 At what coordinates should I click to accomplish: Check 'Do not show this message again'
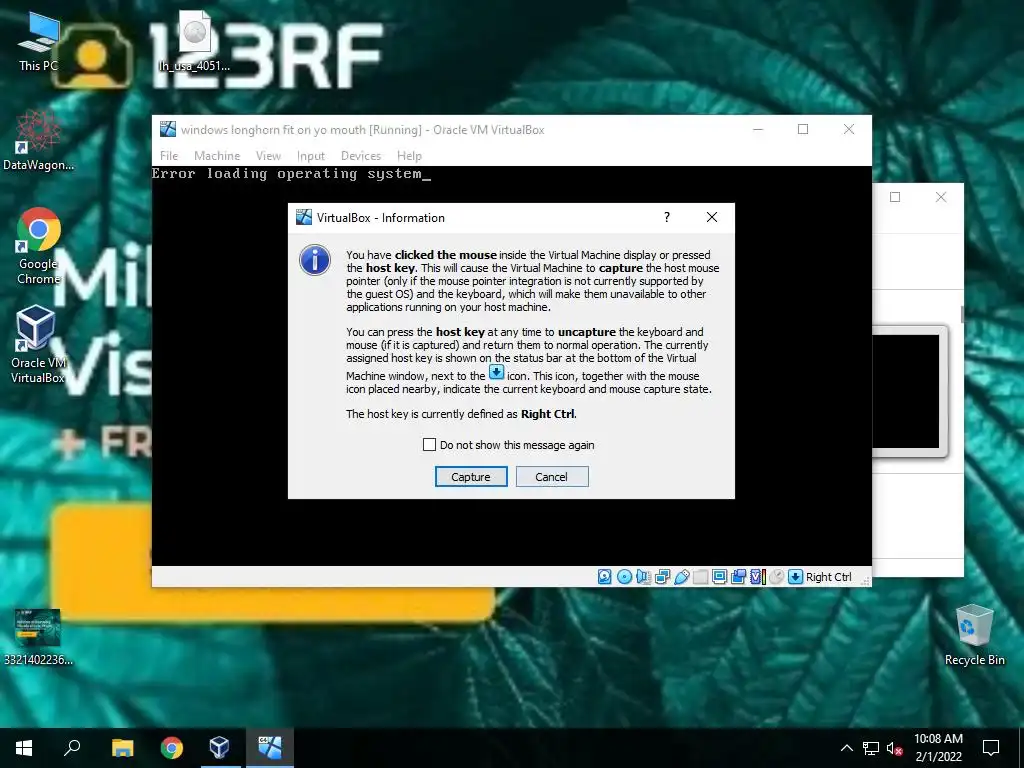429,445
